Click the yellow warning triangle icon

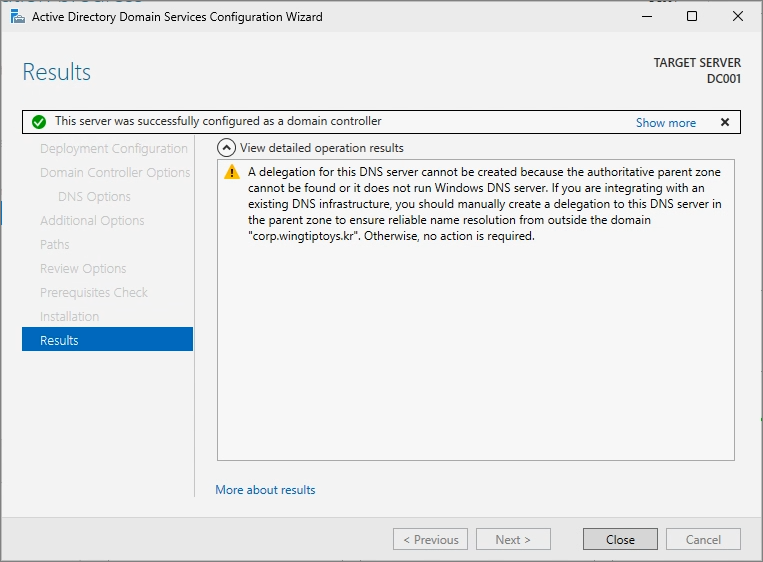pos(232,172)
